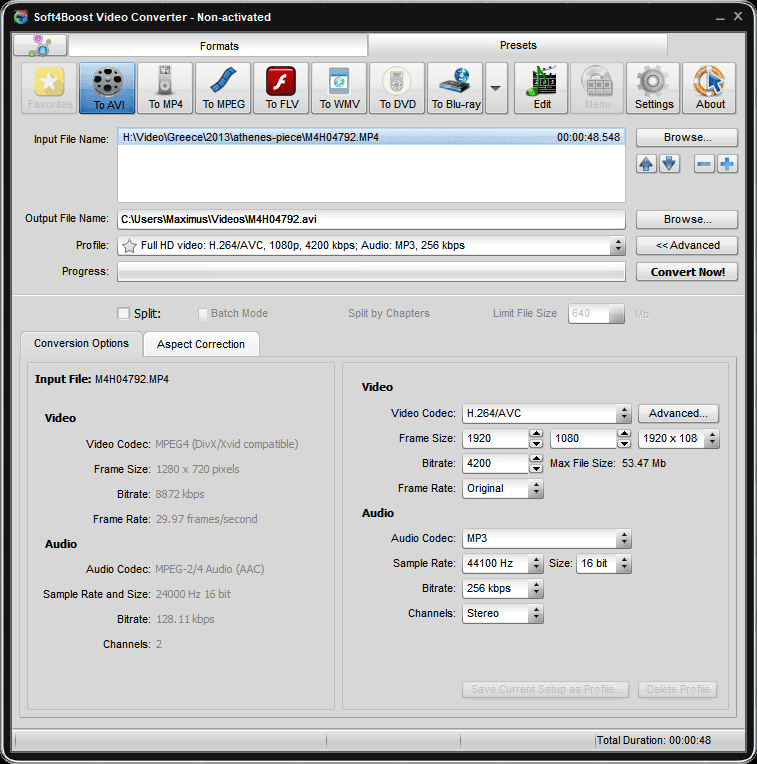Viewport: 757px width, 764px height.
Task: Choose the To WMV format icon
Action: pos(339,88)
